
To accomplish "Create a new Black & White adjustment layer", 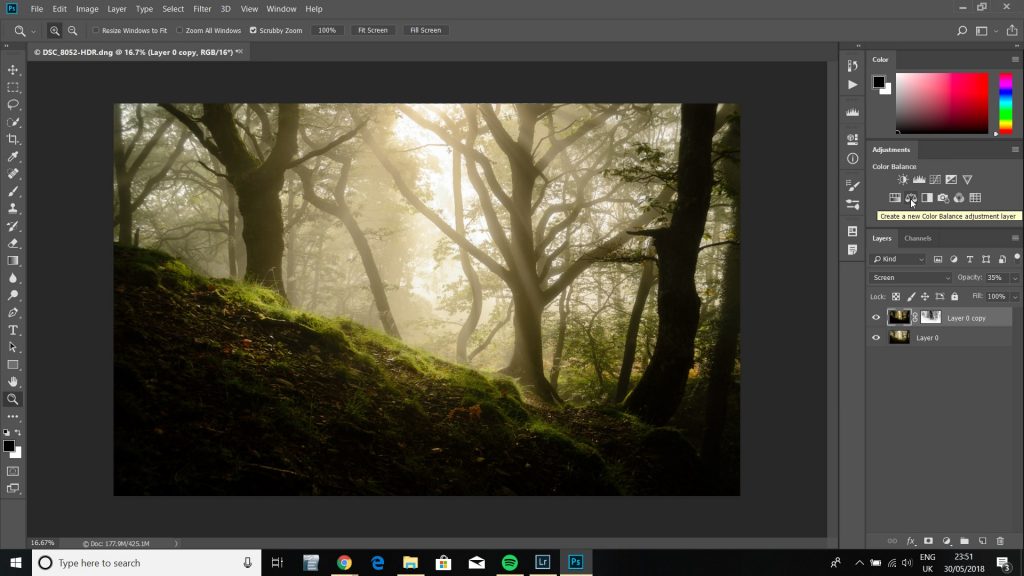I will (x=927, y=197).
